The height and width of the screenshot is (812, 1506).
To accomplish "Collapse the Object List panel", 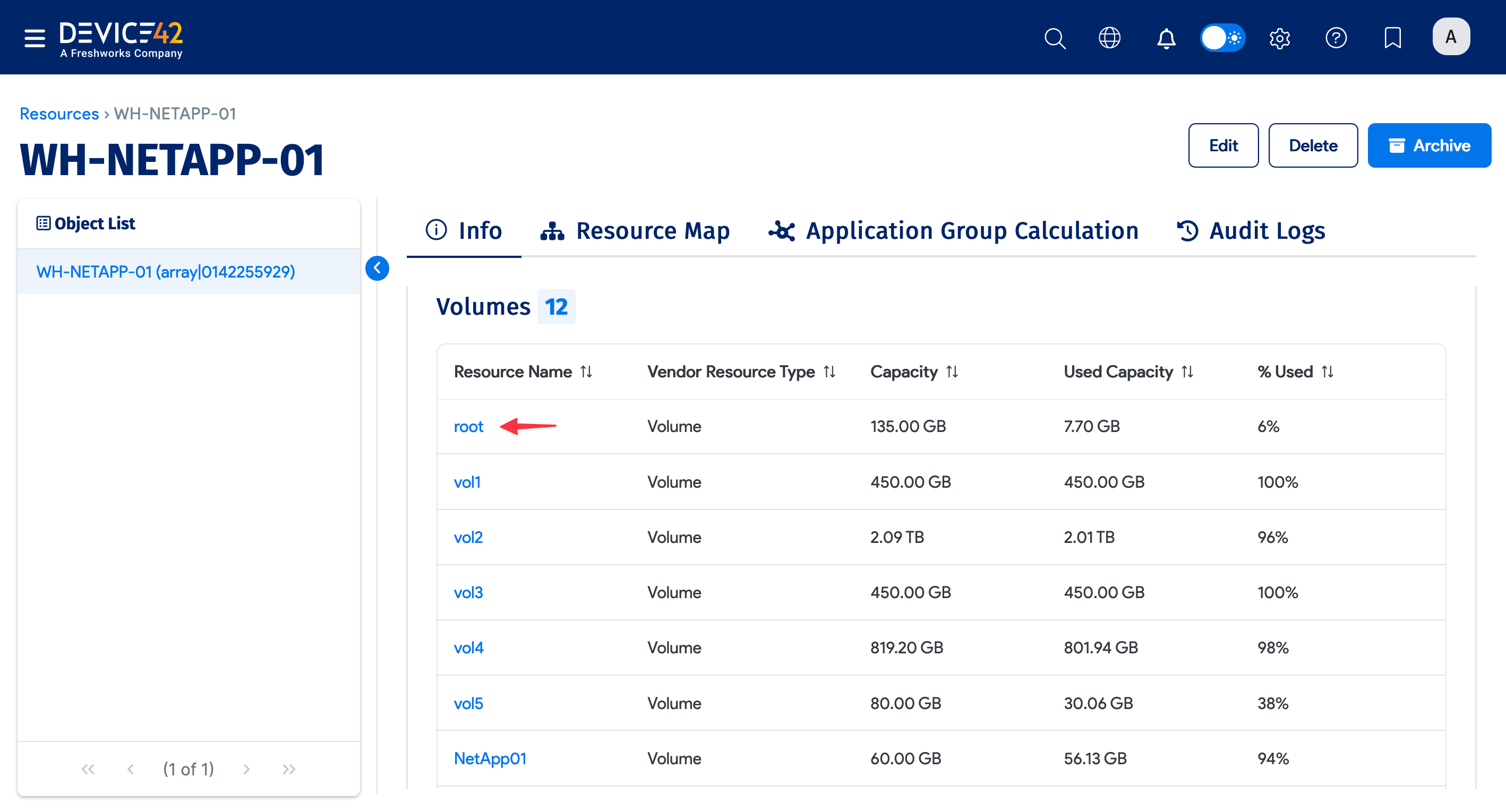I will 378,269.
